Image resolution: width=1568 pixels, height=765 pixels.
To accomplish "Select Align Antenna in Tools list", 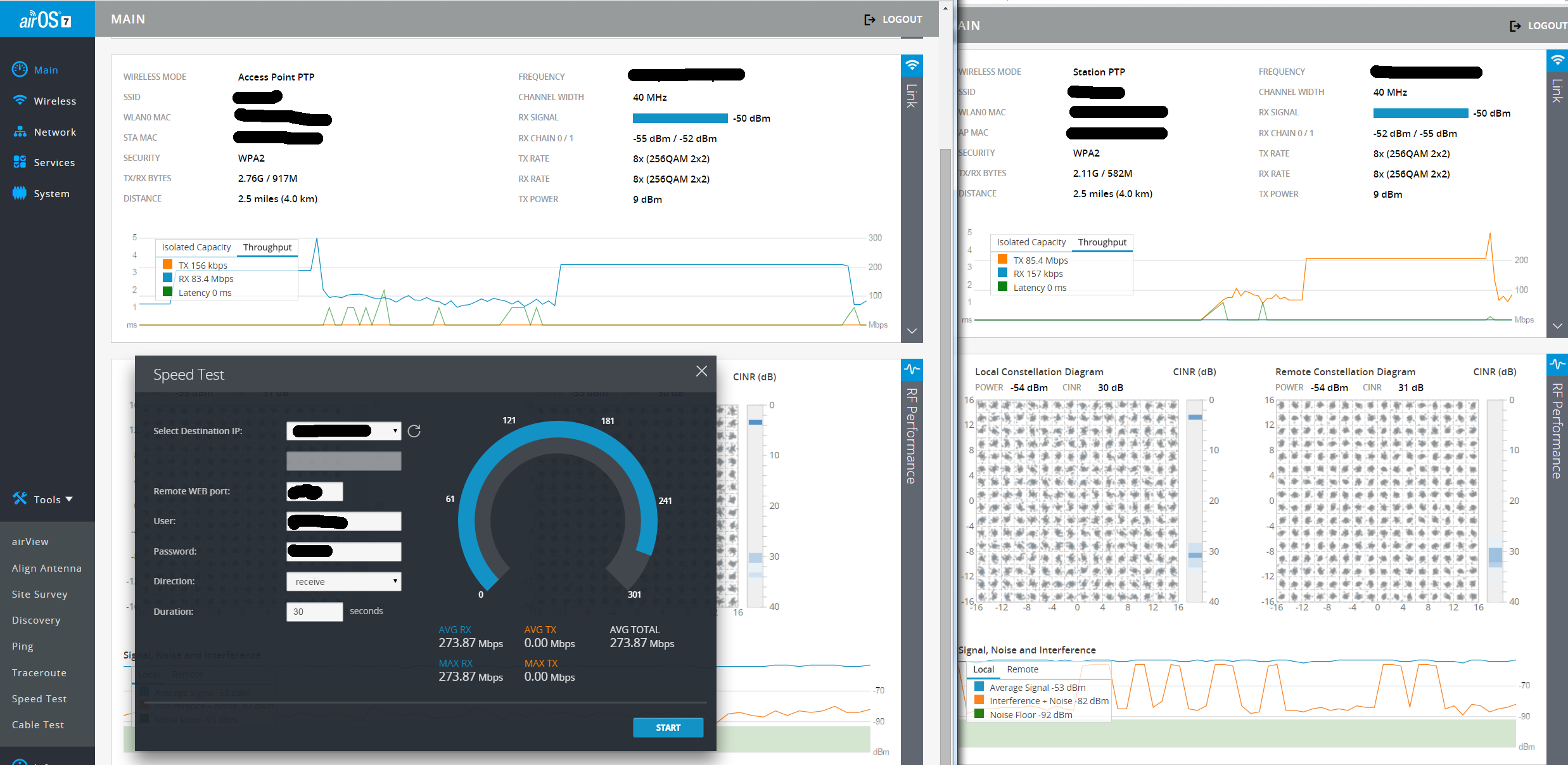I will 47,568.
